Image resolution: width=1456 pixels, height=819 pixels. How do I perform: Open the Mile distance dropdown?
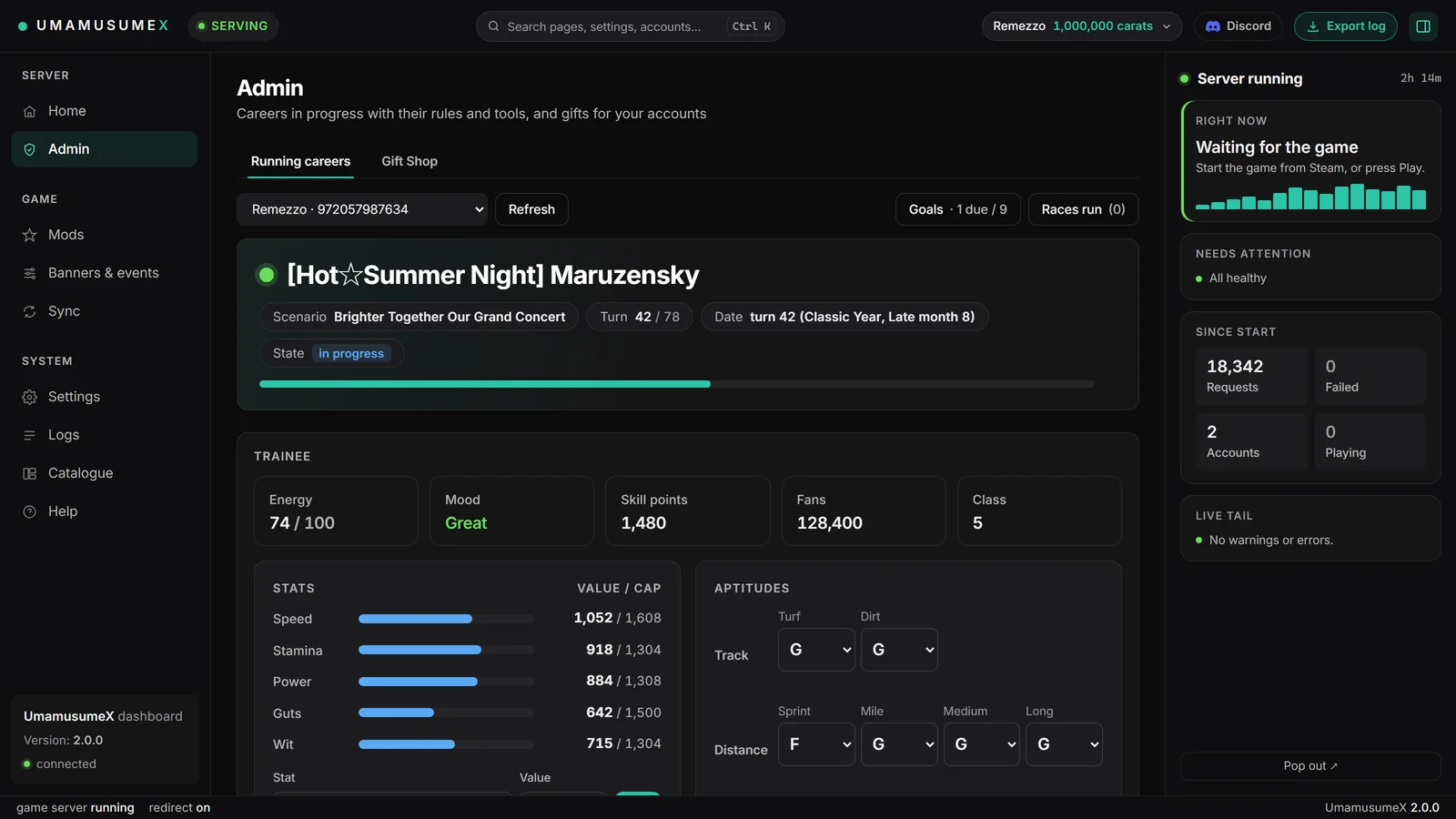point(899,744)
